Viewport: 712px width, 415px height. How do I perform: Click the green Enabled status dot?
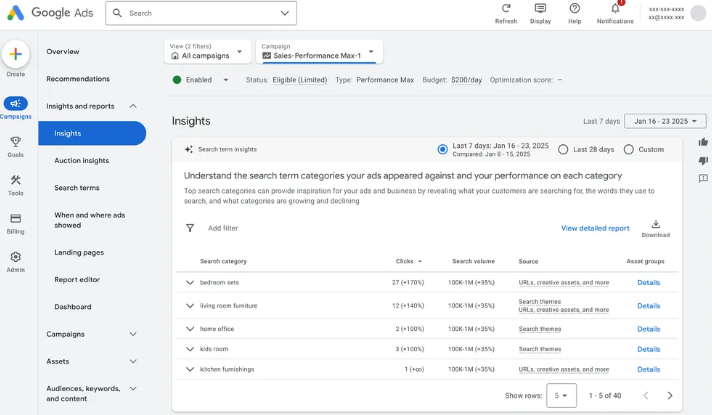(177, 80)
